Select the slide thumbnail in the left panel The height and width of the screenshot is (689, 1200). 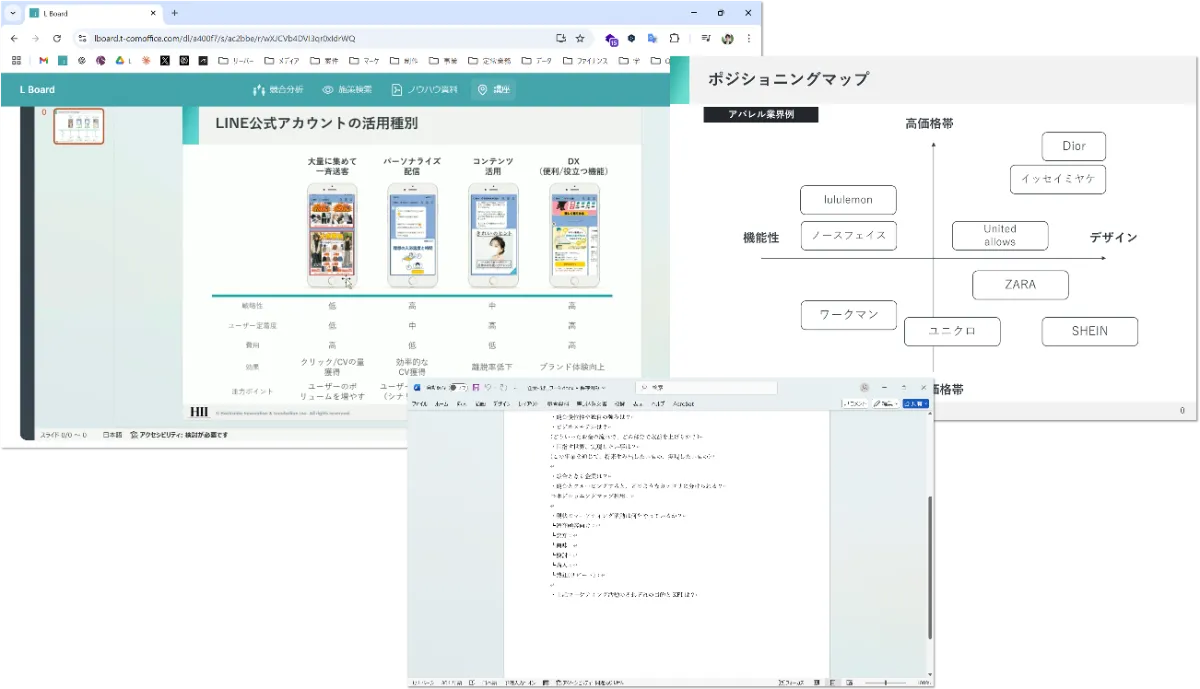pos(78,127)
